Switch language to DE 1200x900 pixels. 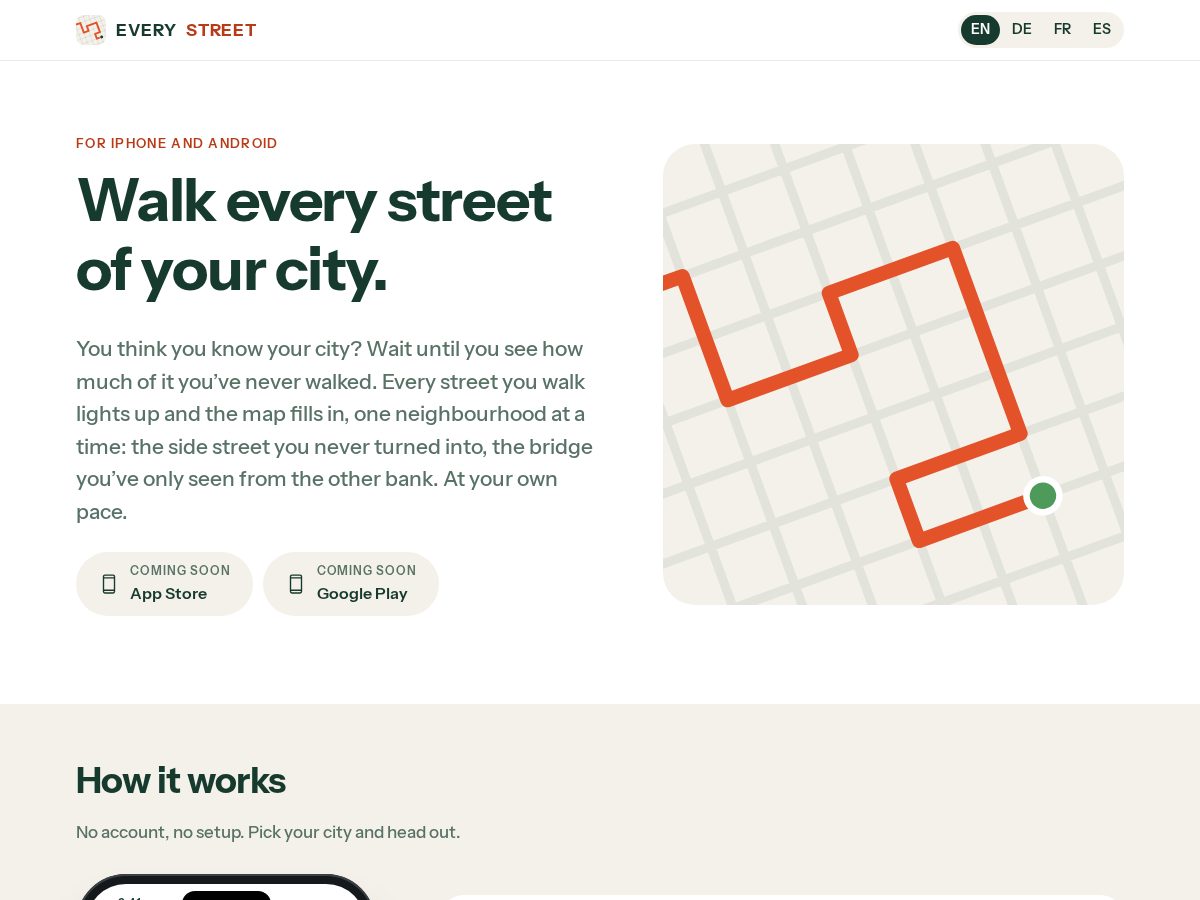point(1021,30)
